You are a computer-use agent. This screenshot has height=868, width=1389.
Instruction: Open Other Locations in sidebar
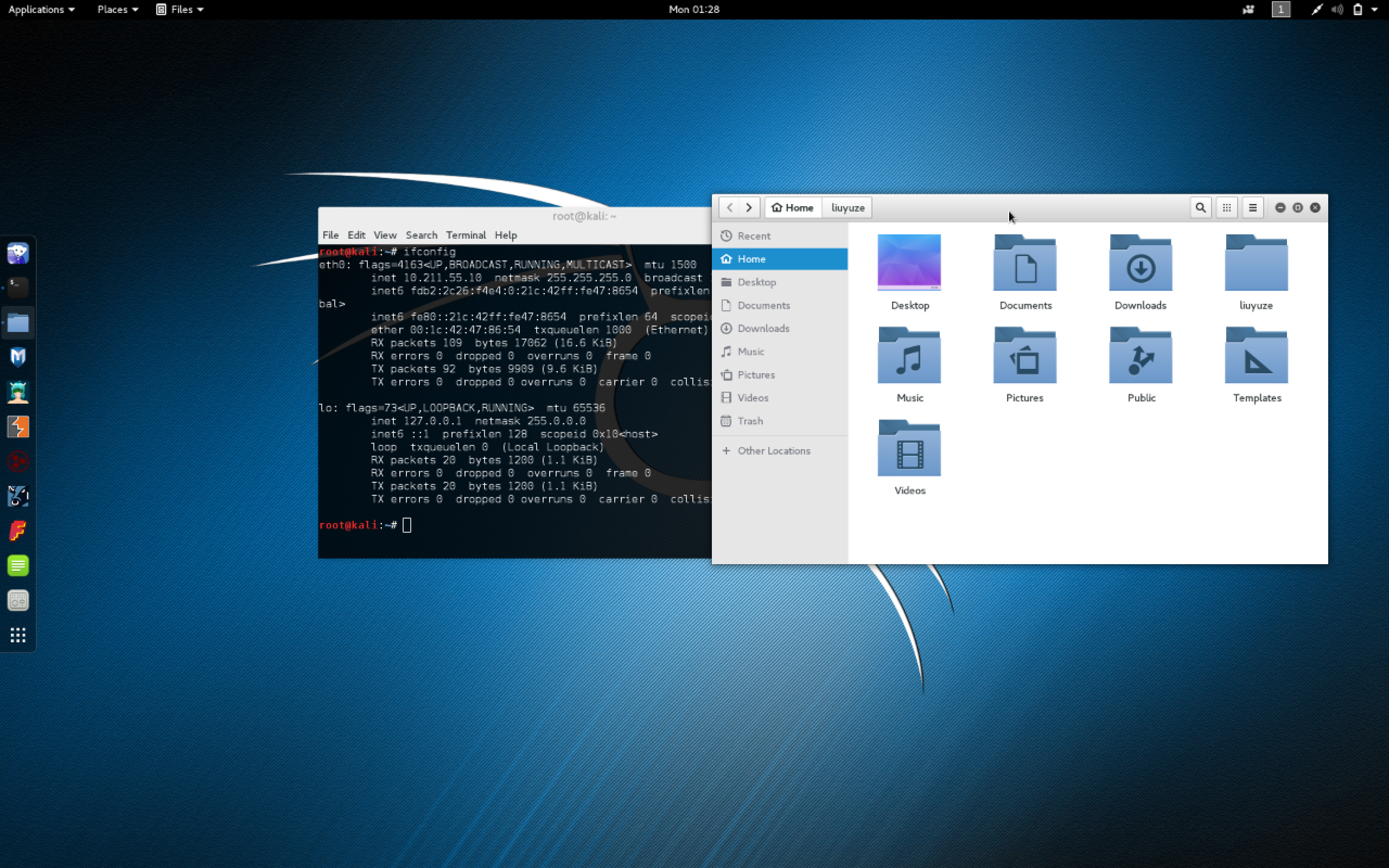780,451
